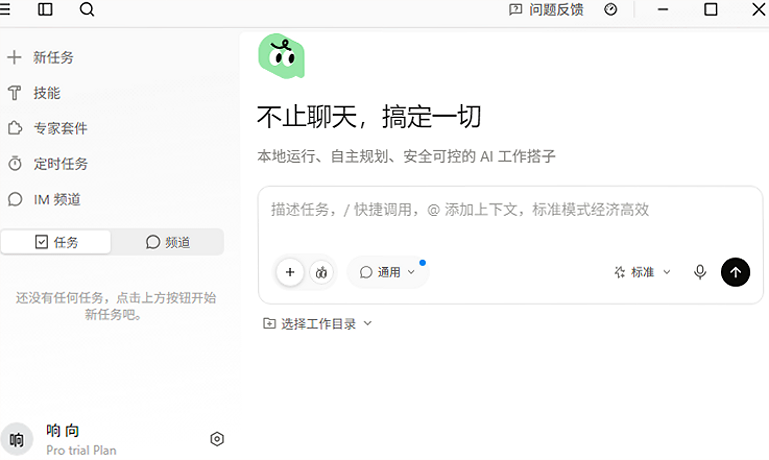Image resolution: width=769 pixels, height=460 pixels.
Task: Click the user avatar 响
Action: pos(17,439)
